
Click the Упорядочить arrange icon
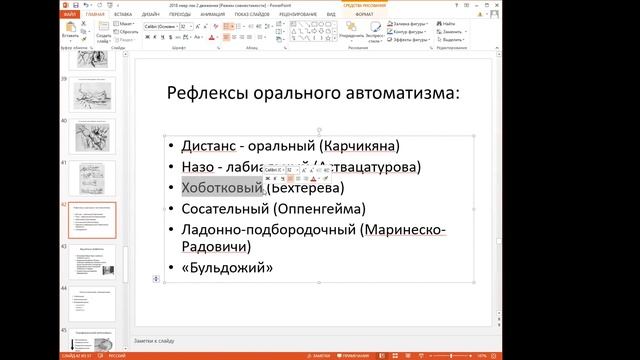(x=351, y=26)
